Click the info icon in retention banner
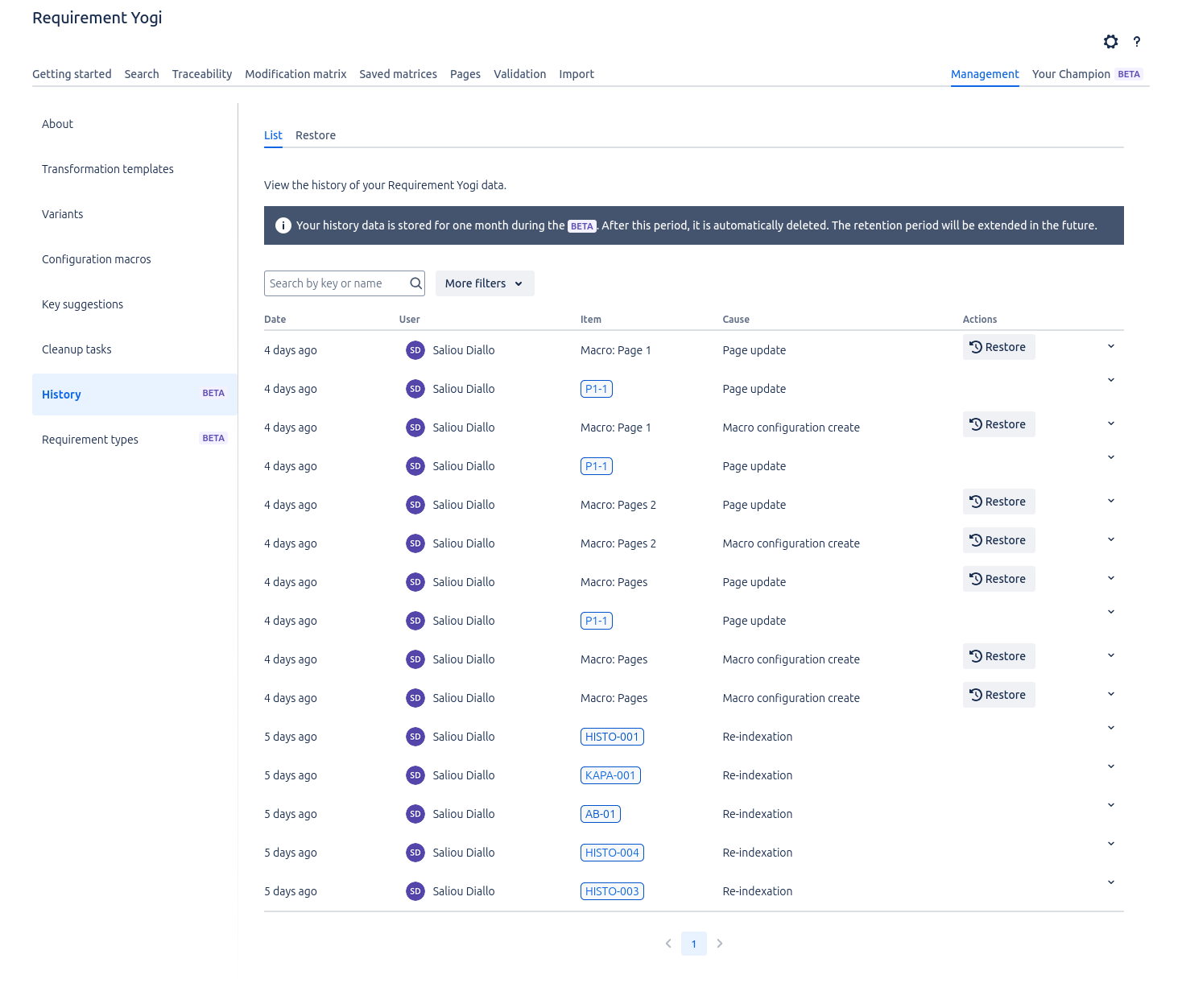 283,225
